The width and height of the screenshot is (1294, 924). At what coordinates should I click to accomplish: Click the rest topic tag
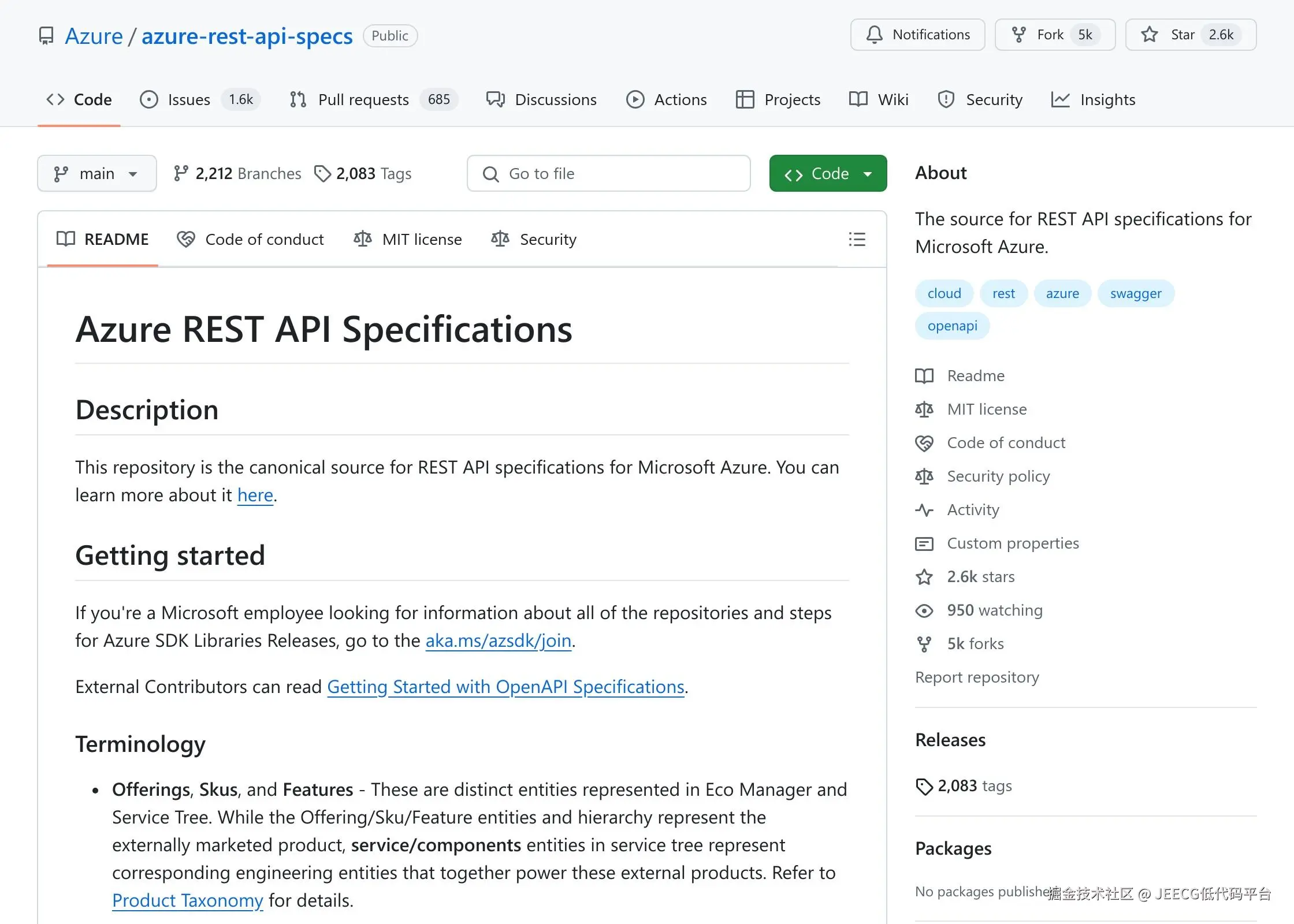[x=1003, y=293]
